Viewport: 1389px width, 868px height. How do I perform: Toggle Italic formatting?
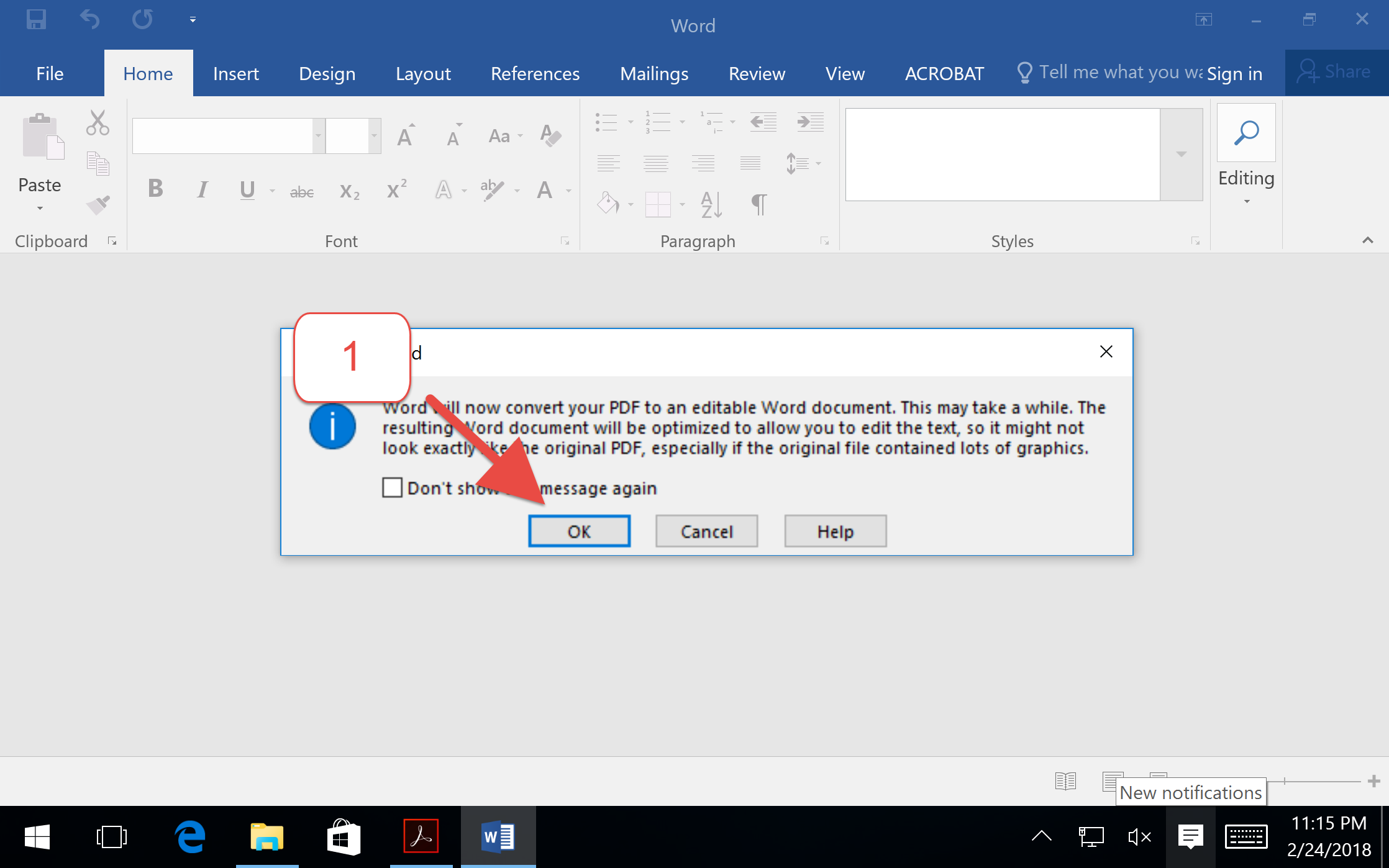(202, 189)
